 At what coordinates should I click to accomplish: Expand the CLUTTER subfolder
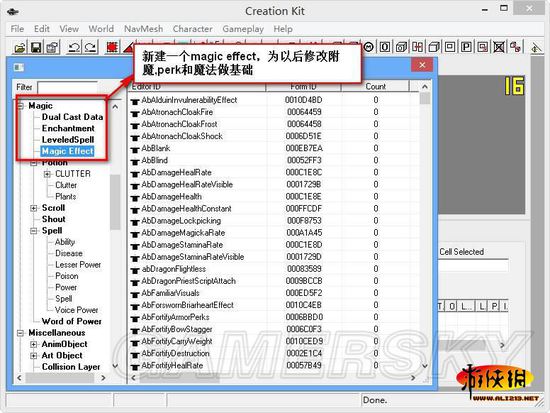coord(47,174)
